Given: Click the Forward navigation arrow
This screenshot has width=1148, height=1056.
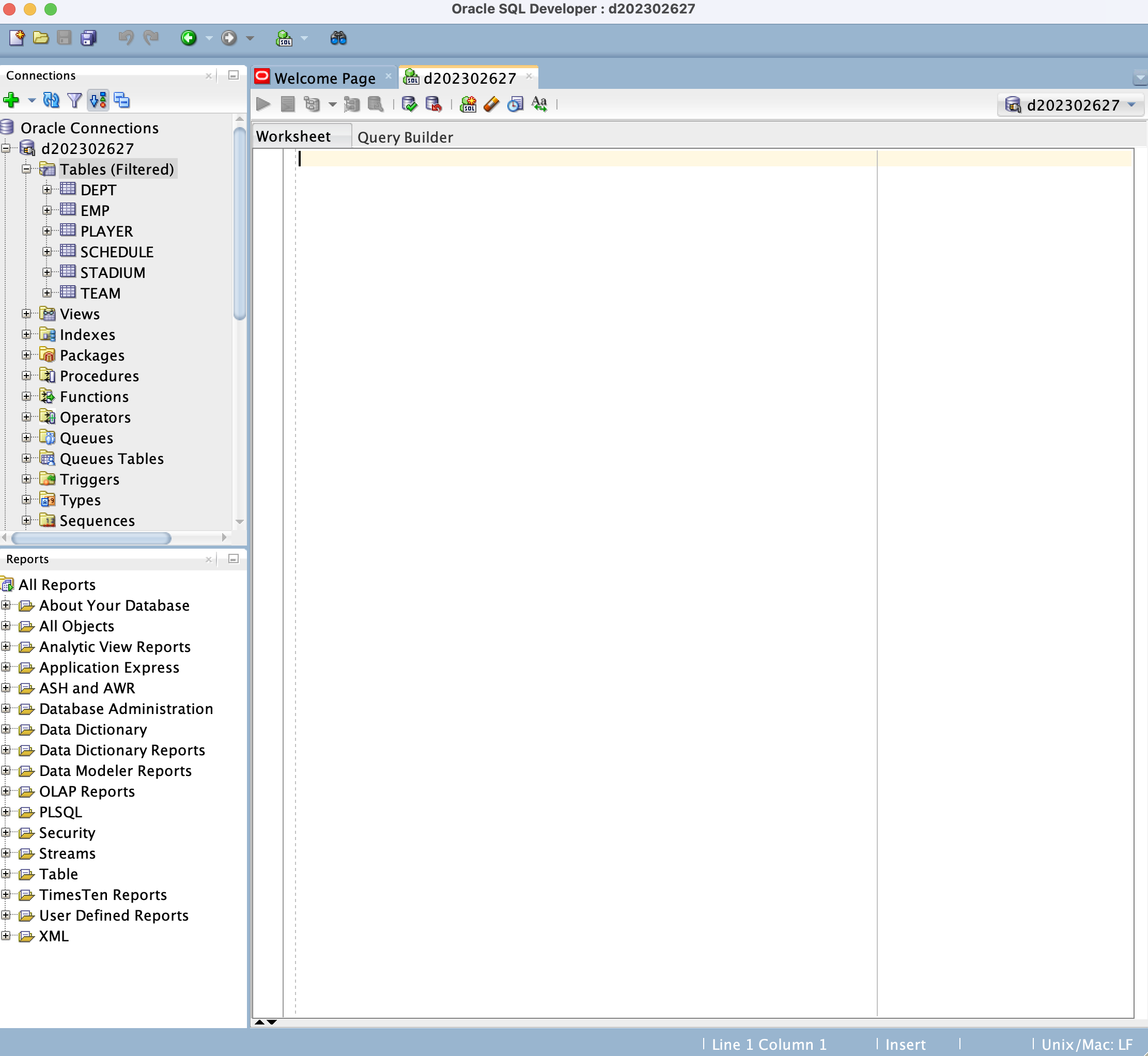Looking at the screenshot, I should (x=228, y=38).
